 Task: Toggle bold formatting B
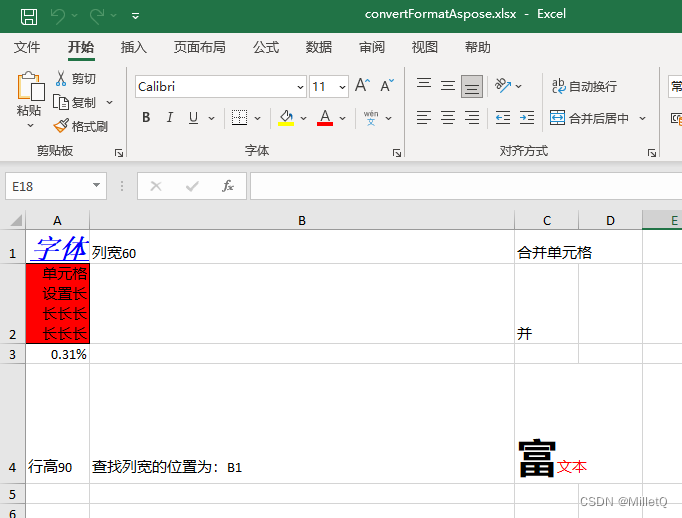(146, 117)
